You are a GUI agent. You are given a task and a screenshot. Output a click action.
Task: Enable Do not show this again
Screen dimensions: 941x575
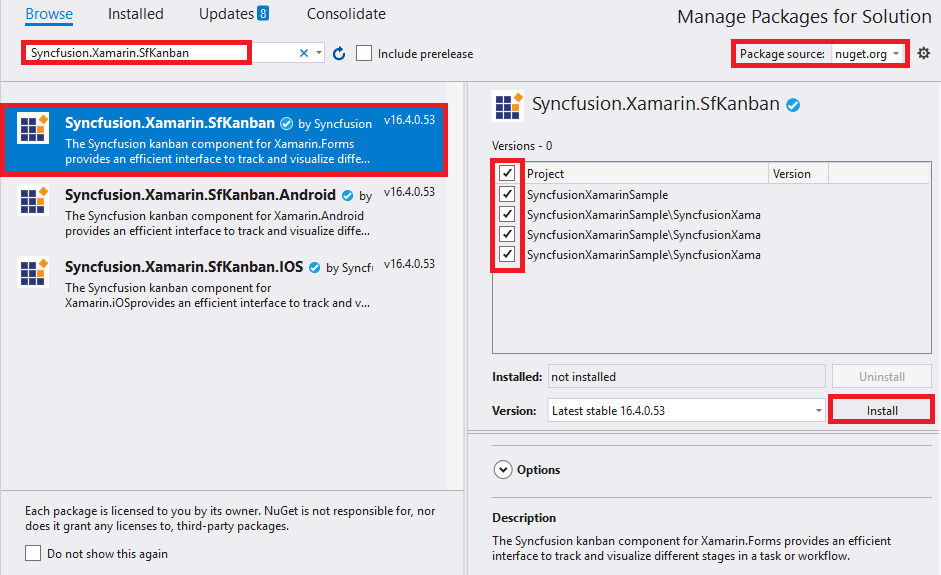coord(33,553)
